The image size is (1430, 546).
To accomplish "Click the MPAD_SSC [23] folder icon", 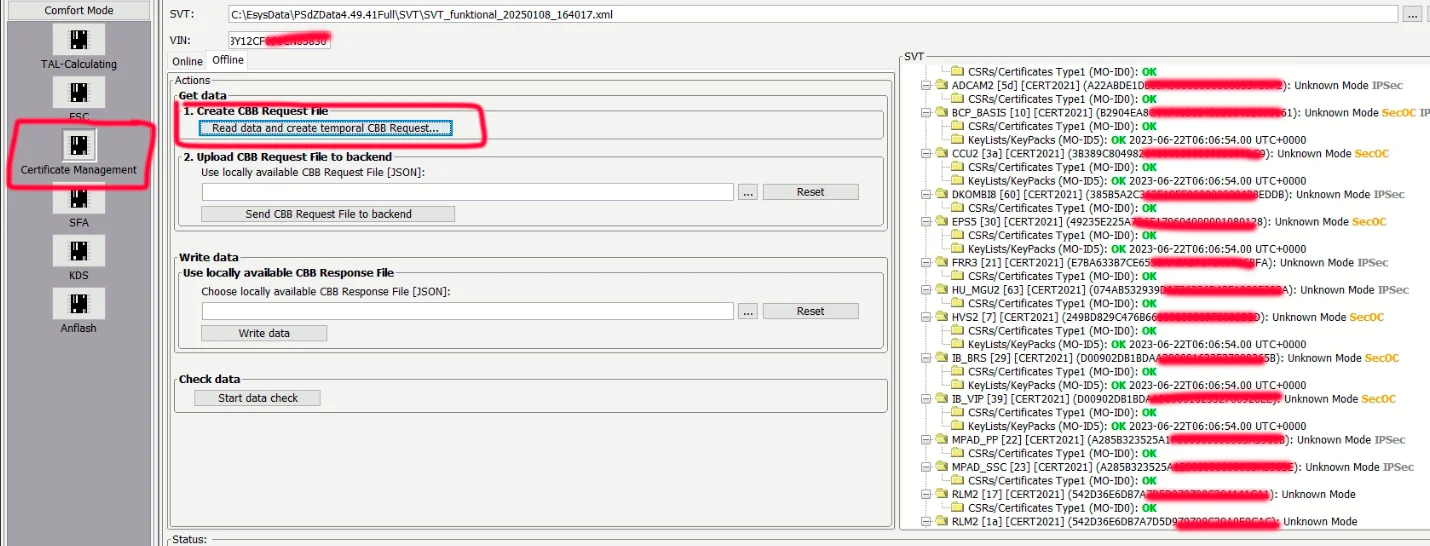I will pyautogui.click(x=941, y=467).
